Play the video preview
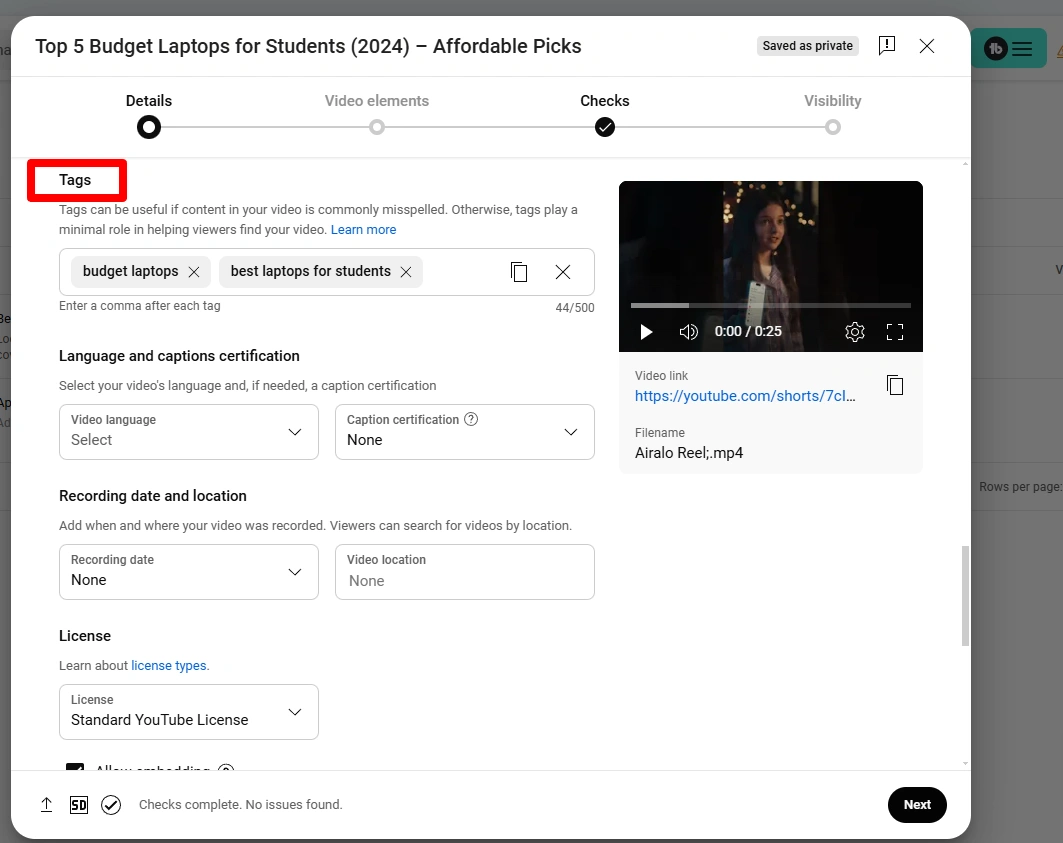The width and height of the screenshot is (1063, 843). [x=646, y=332]
